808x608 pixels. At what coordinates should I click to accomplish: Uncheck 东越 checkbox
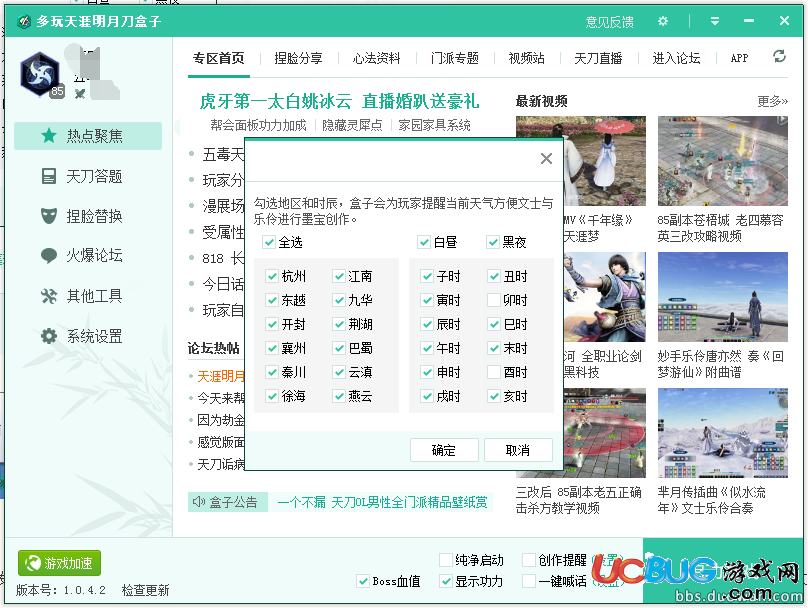(272, 300)
